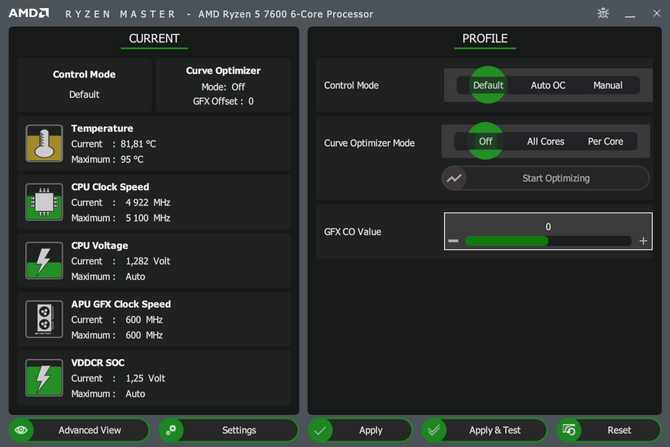The image size is (670, 447).
Task: Click the double-check icon of Apply & Test
Action: [434, 430]
